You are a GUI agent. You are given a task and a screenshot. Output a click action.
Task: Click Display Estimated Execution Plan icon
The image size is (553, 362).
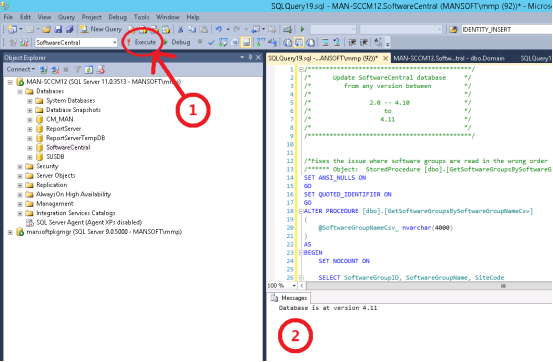coord(223,43)
